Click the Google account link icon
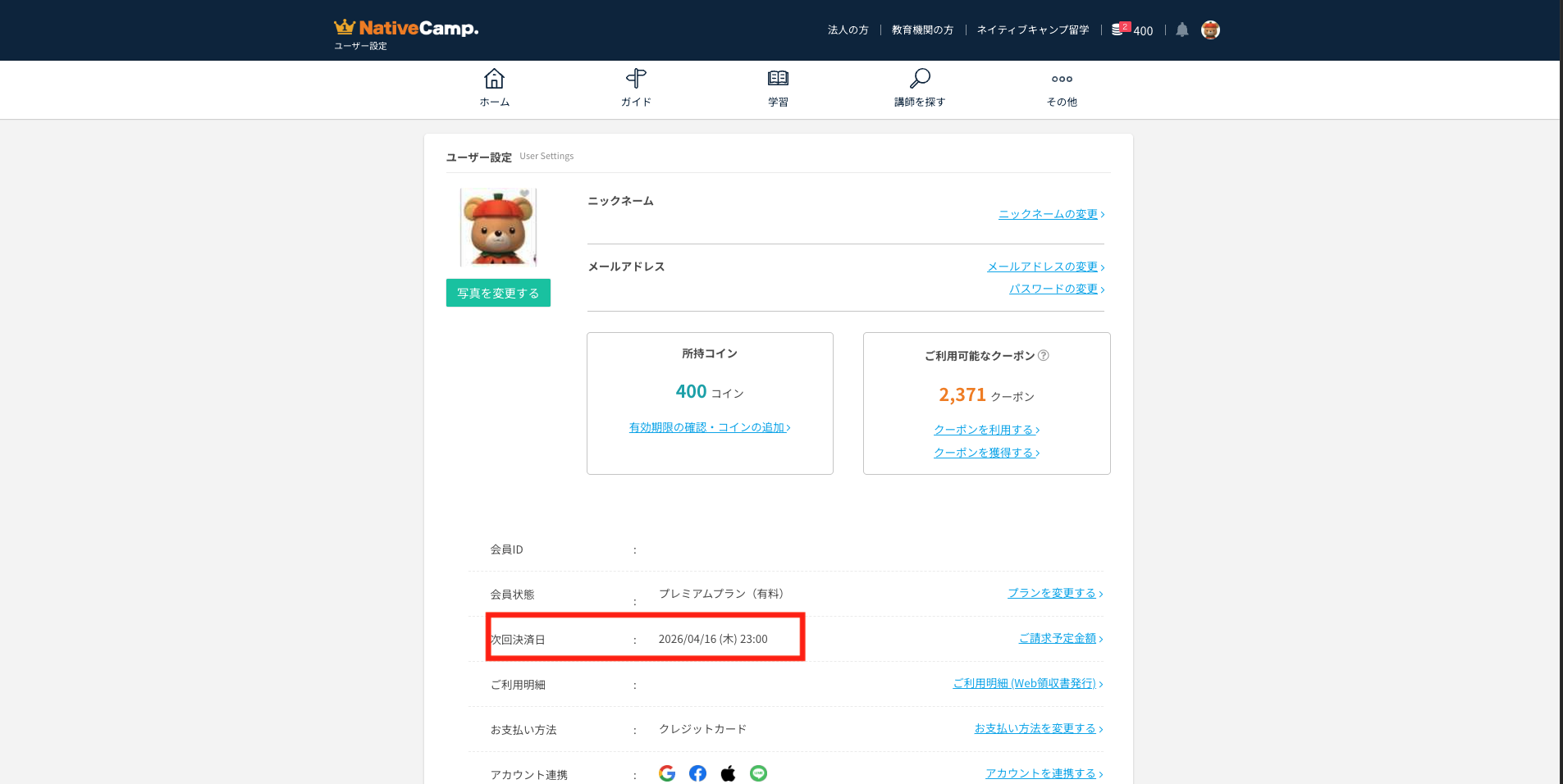Viewport: 1563px width, 784px height. 667,773
